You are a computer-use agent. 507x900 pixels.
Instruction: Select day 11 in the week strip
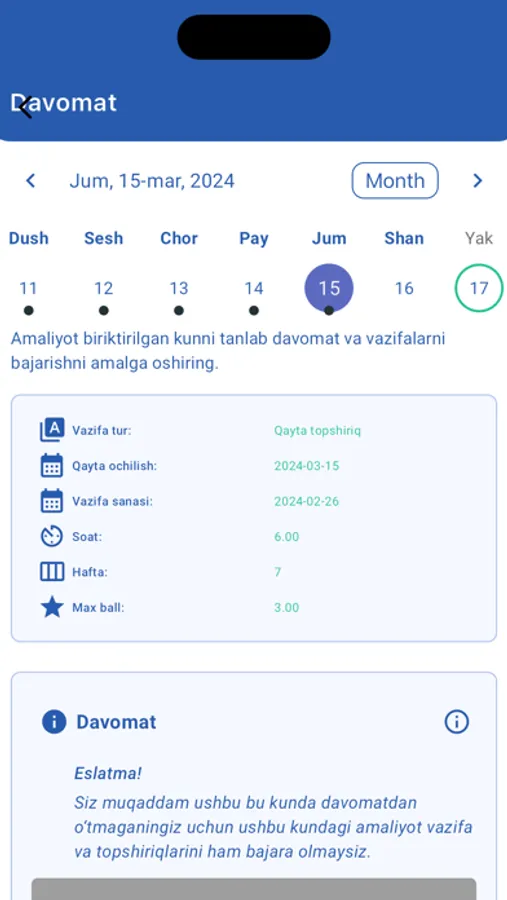coord(28,288)
